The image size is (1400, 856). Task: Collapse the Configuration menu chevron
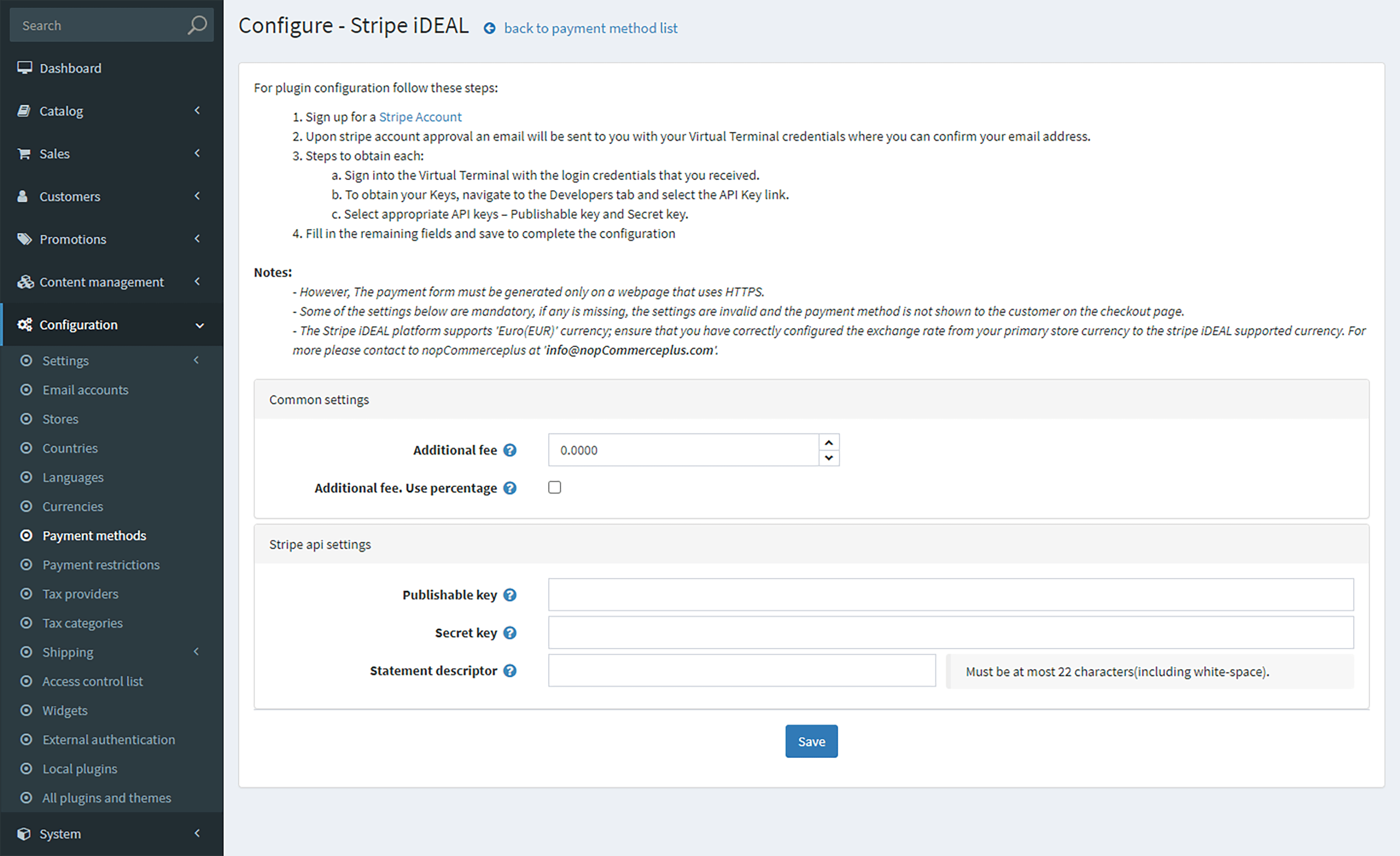pyautogui.click(x=199, y=326)
